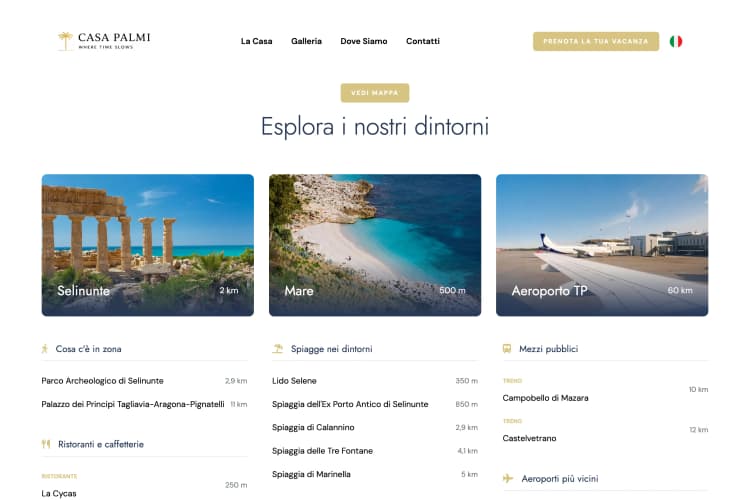
Task: Click the Casa Palmi palm tree logo
Action: click(x=65, y=41)
